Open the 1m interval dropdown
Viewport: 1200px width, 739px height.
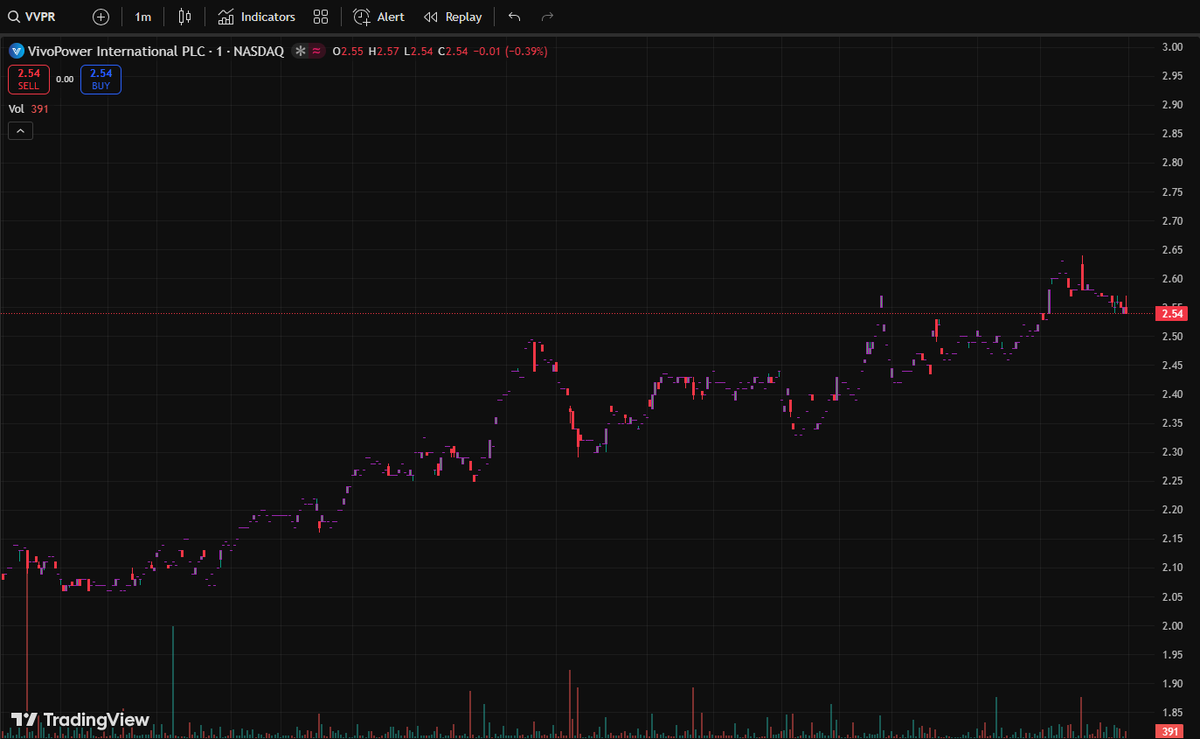[143, 17]
